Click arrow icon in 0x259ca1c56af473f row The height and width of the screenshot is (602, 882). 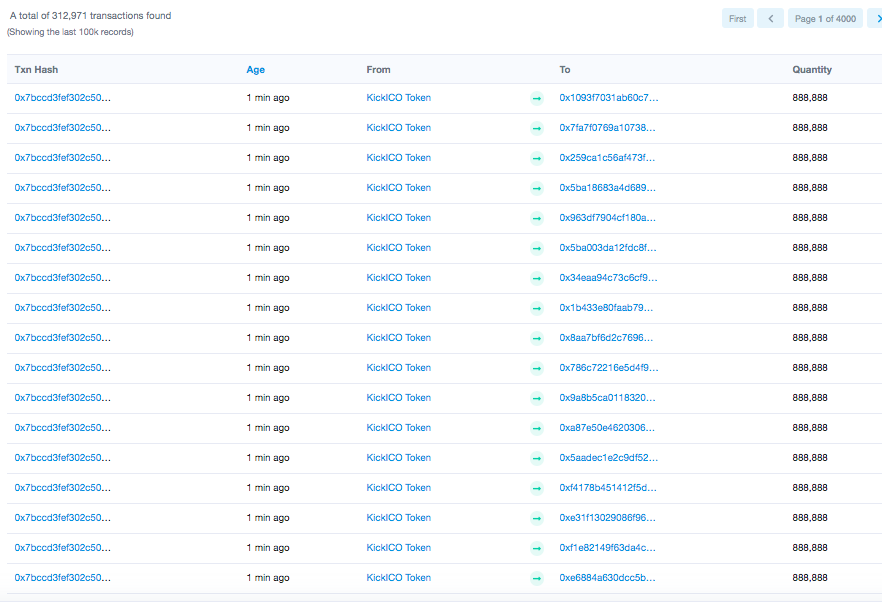click(x=537, y=158)
